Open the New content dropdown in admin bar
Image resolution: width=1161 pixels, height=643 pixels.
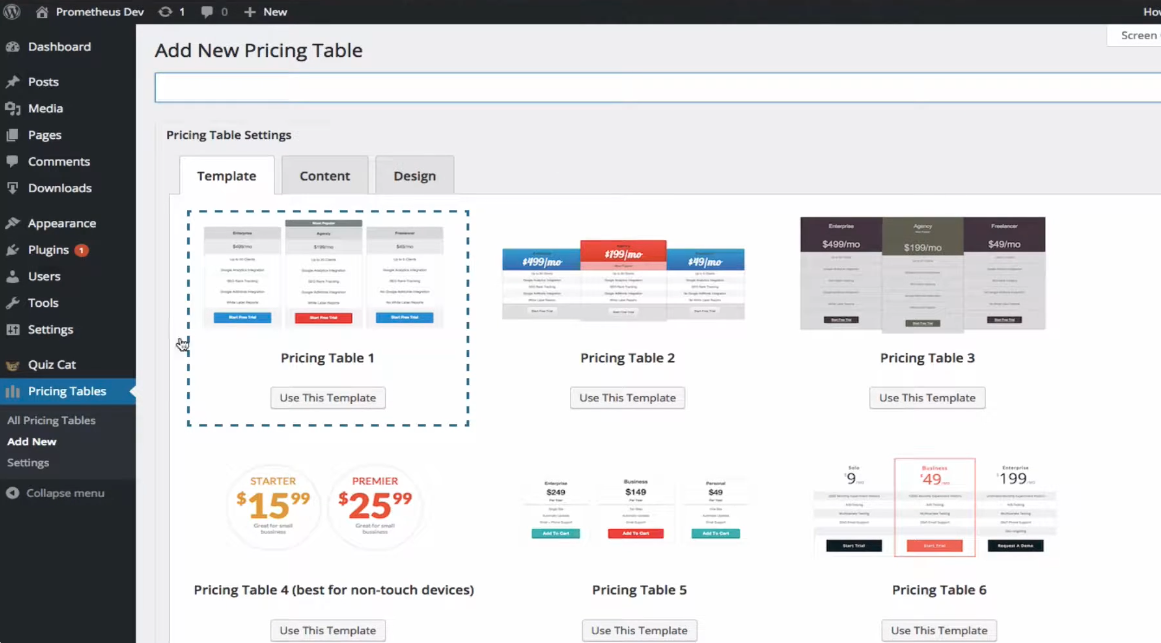(x=265, y=12)
